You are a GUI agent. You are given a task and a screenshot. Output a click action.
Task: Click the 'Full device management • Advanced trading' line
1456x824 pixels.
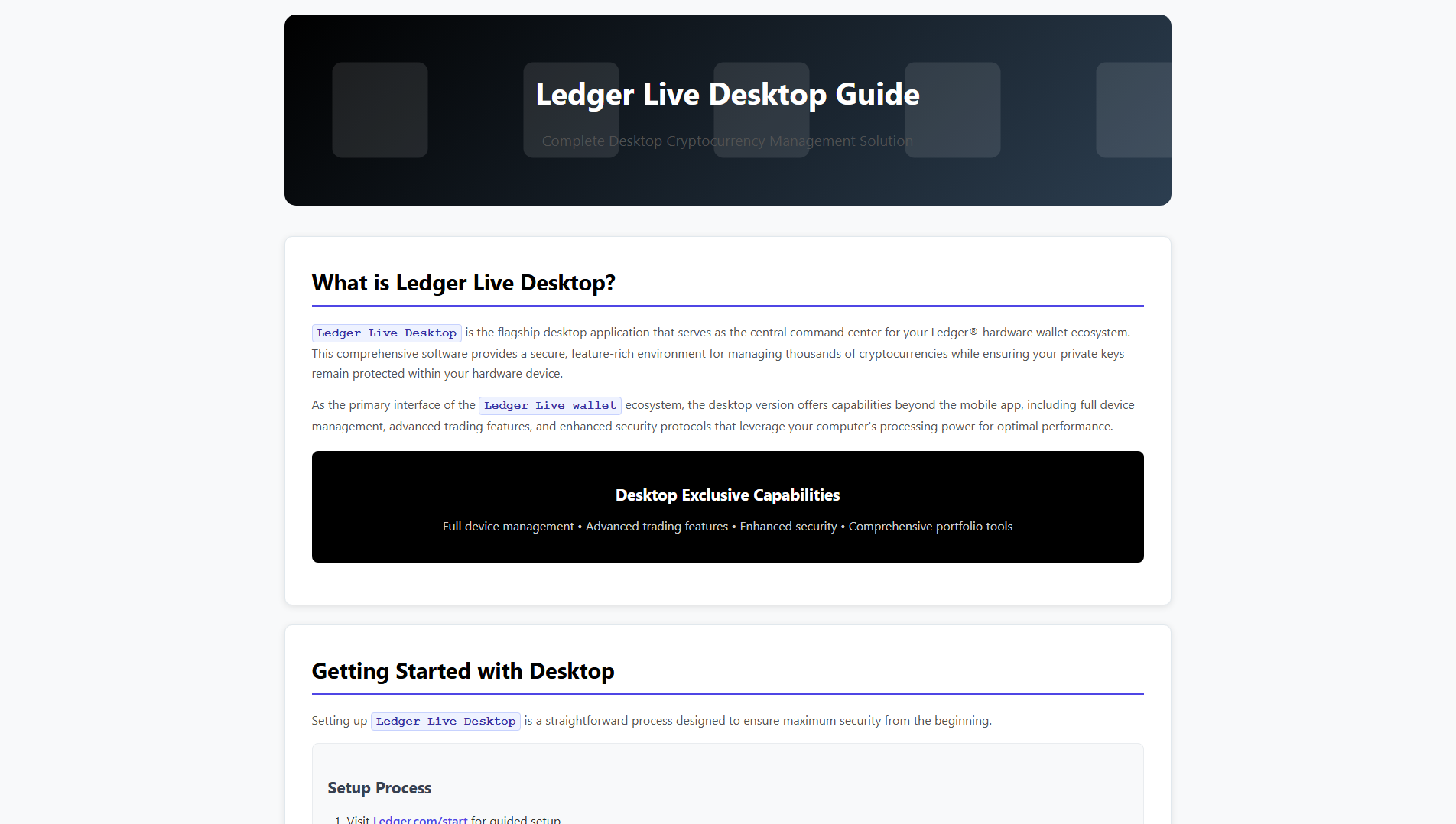click(727, 527)
